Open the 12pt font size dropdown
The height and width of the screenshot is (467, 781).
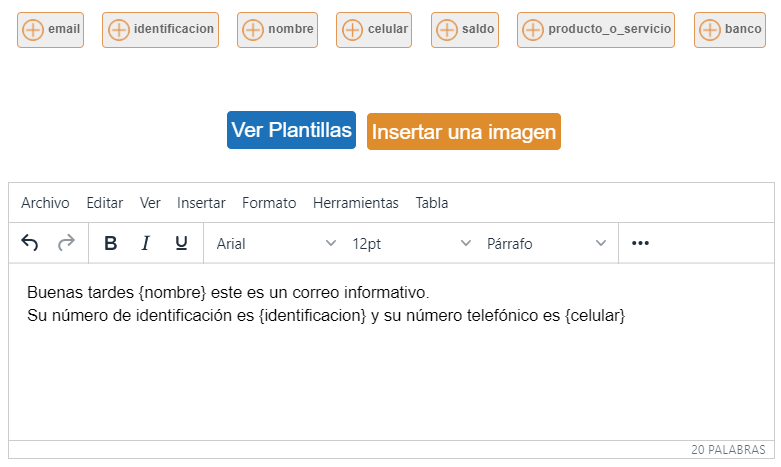411,243
